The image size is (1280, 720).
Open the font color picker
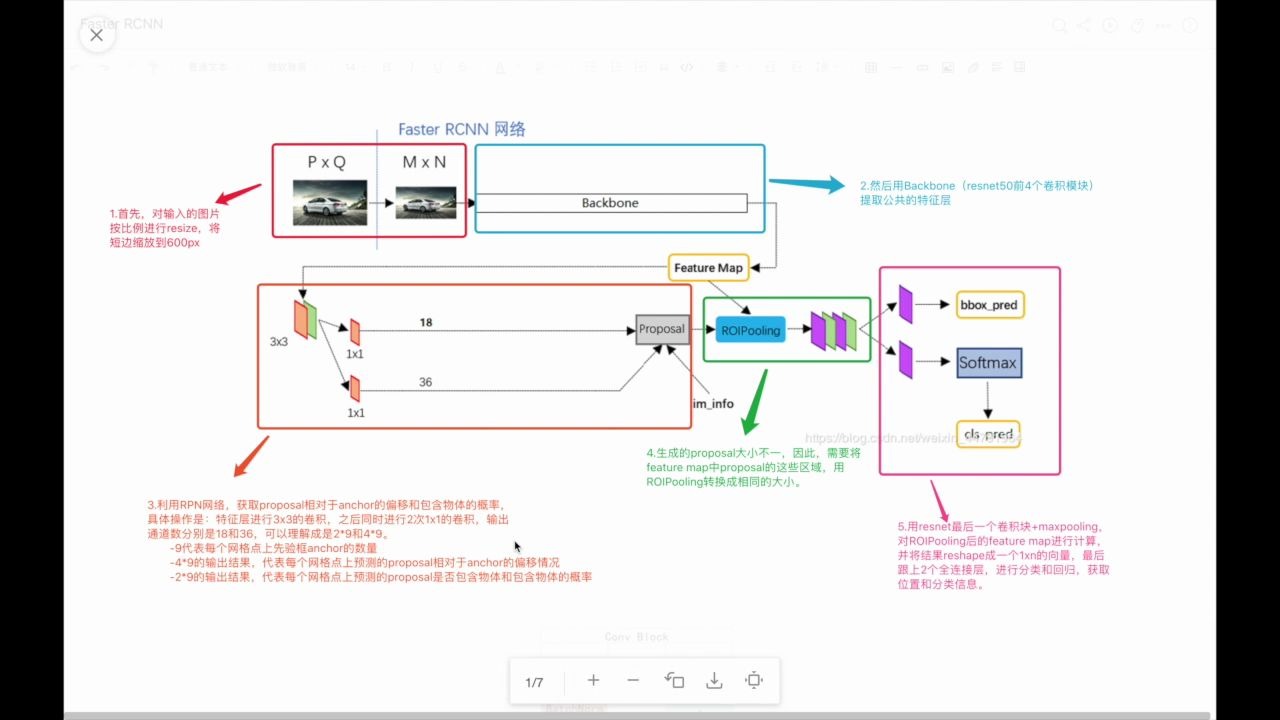point(500,67)
